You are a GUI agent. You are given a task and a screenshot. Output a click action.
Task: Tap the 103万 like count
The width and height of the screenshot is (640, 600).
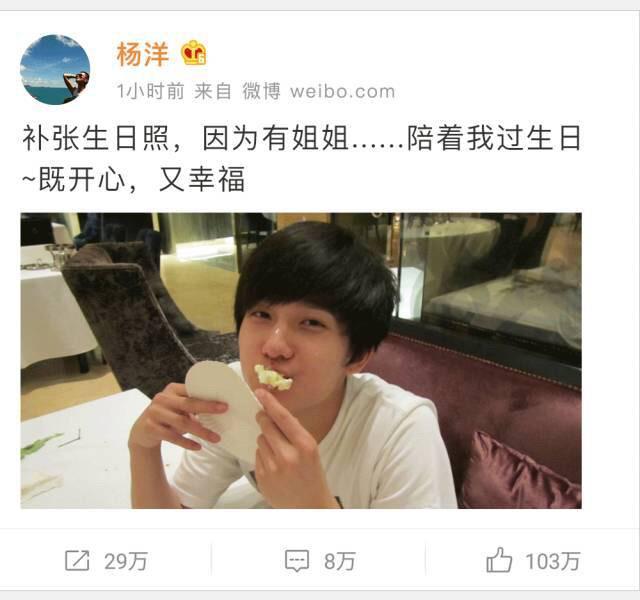[x=553, y=561]
